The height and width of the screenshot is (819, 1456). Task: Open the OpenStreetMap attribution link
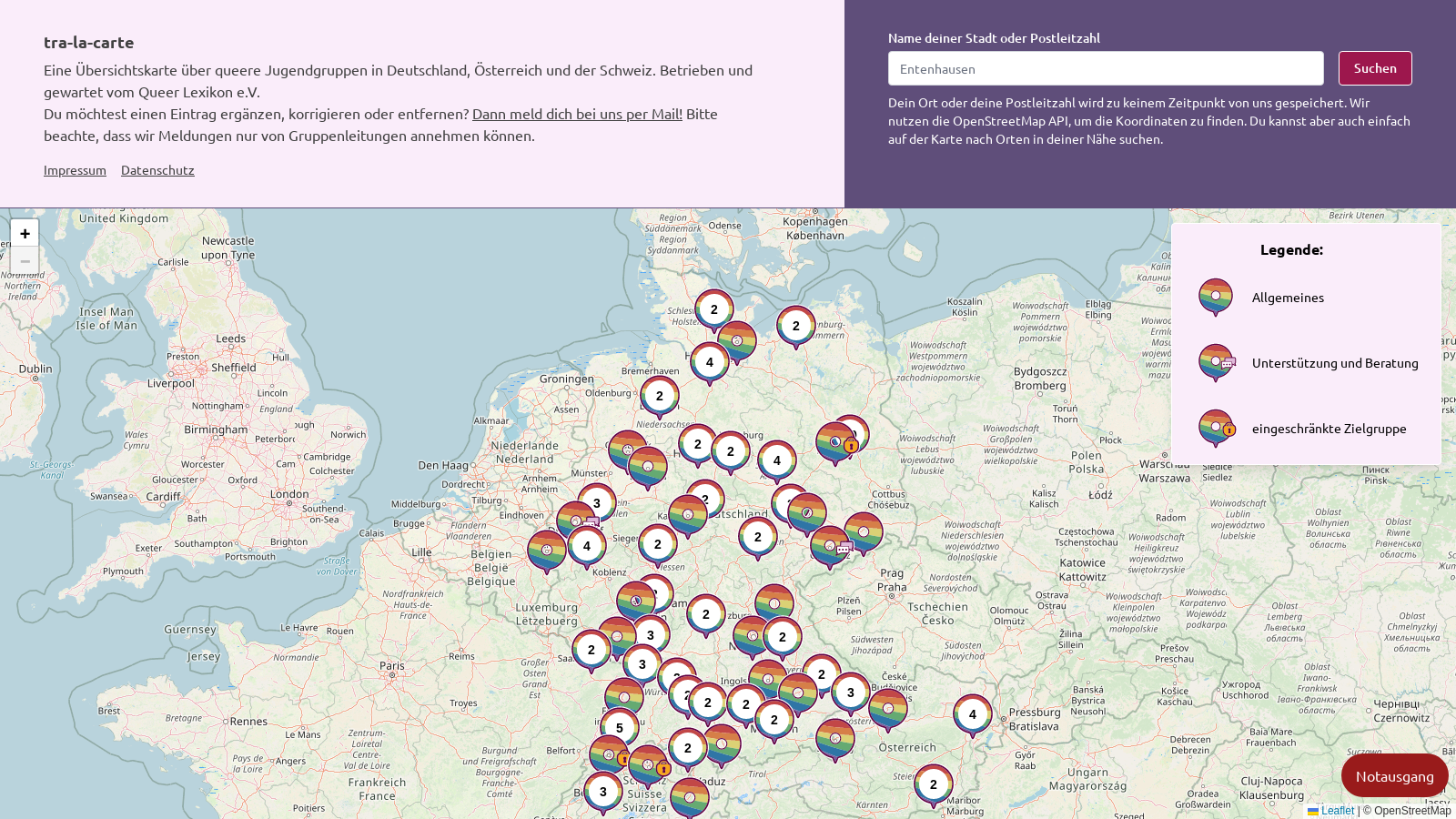(1412, 811)
